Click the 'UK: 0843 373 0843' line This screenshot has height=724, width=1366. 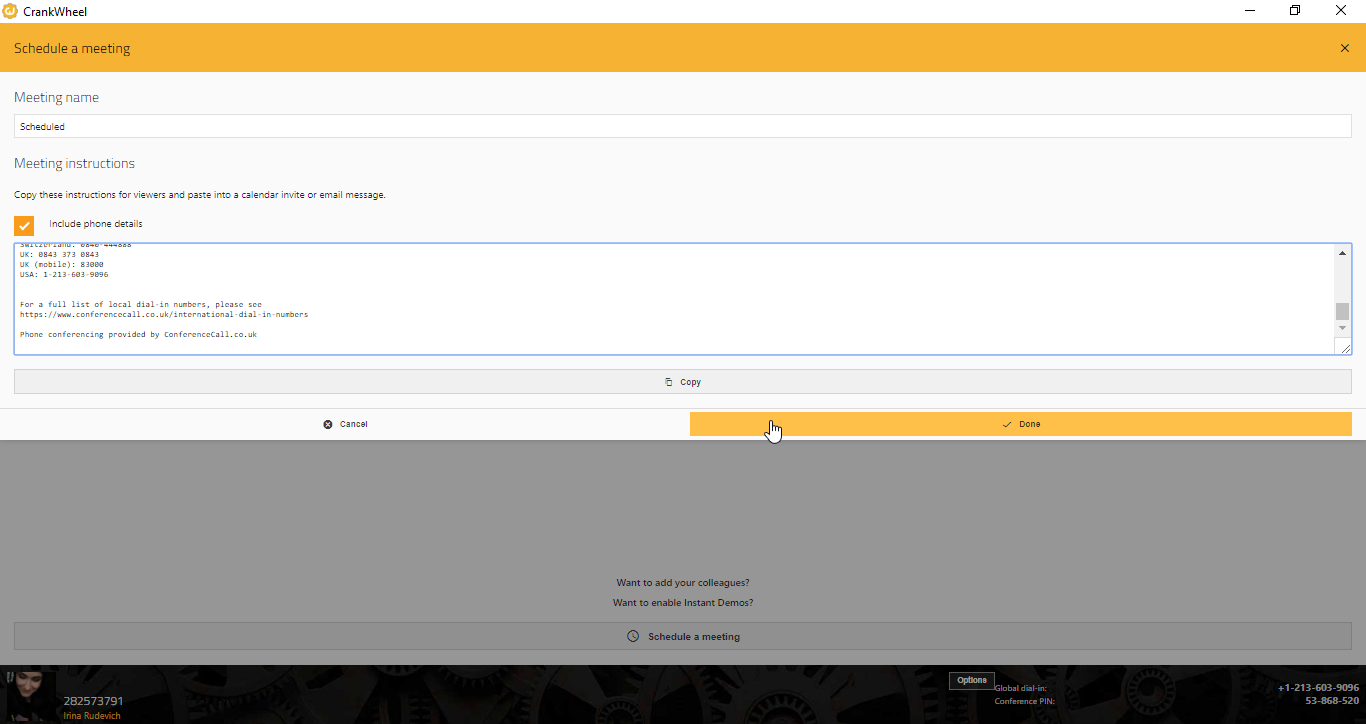[59, 254]
